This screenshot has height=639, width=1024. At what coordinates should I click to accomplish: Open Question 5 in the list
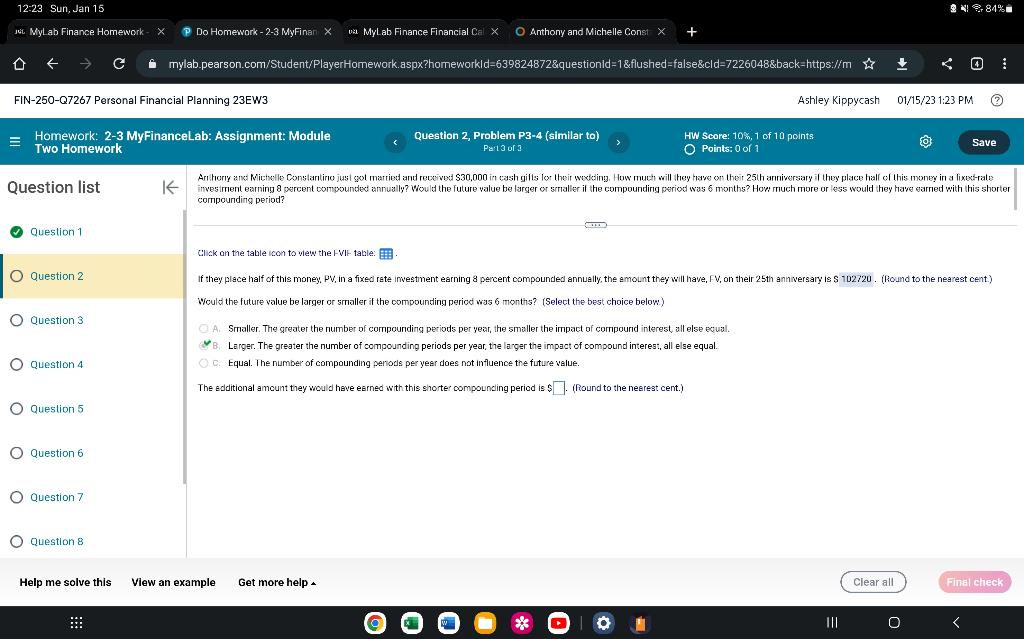pyautogui.click(x=57, y=409)
